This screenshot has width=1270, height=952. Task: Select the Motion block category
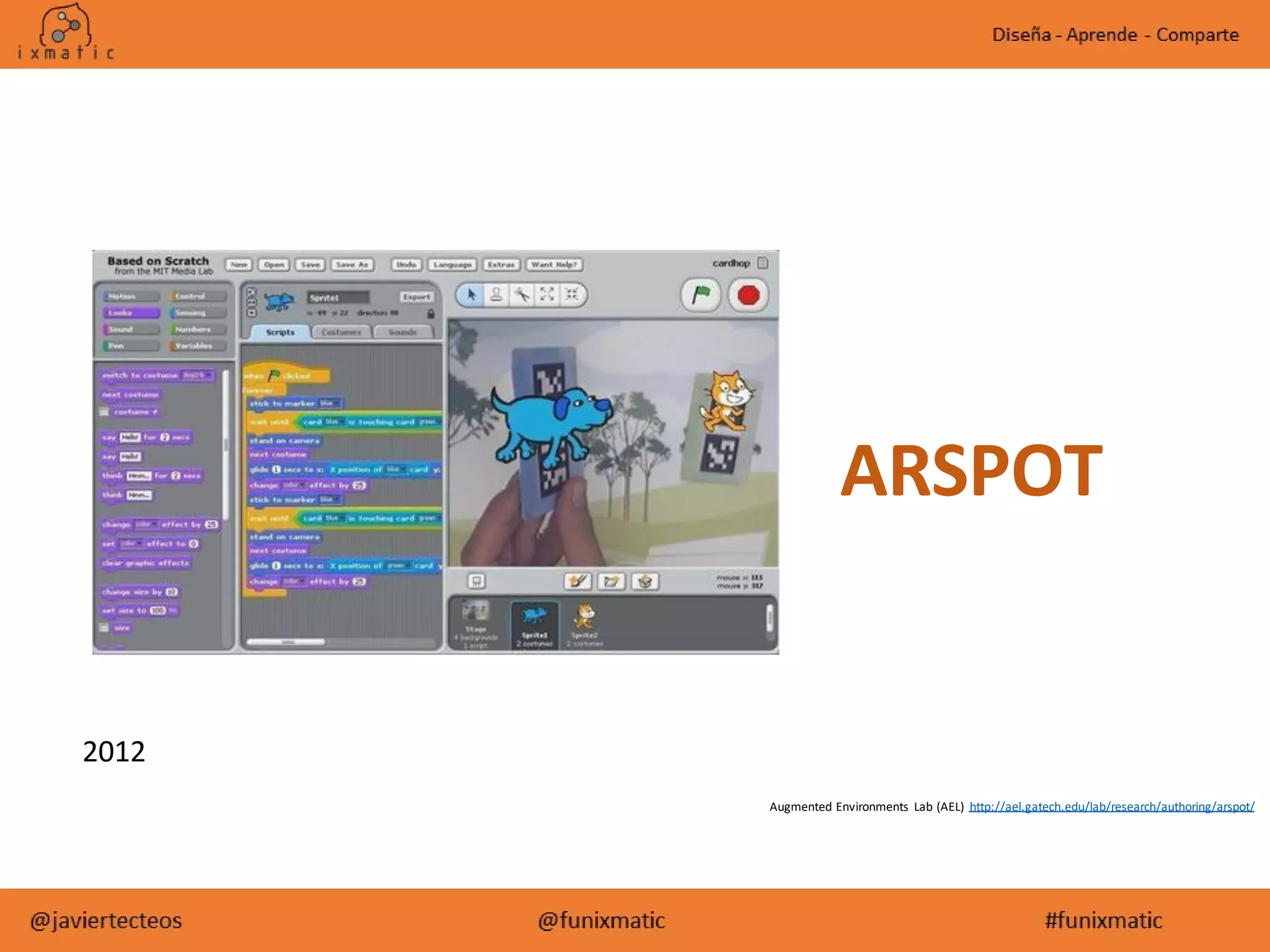point(131,296)
